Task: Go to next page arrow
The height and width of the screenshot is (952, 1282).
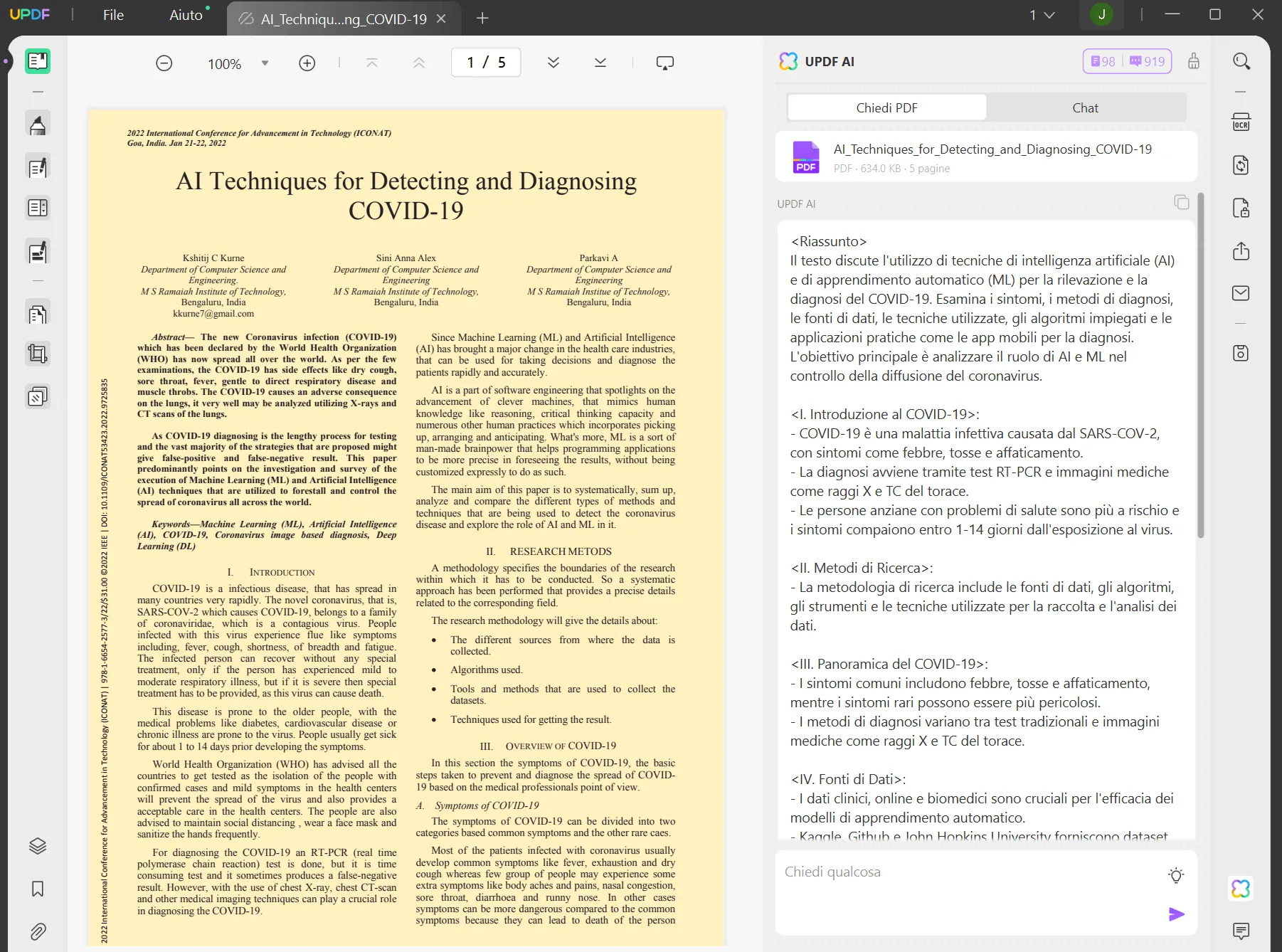Action: point(553,63)
